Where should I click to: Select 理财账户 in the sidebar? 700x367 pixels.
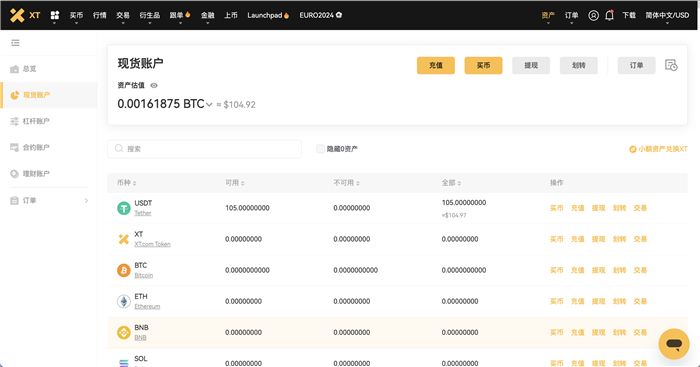pos(49,174)
